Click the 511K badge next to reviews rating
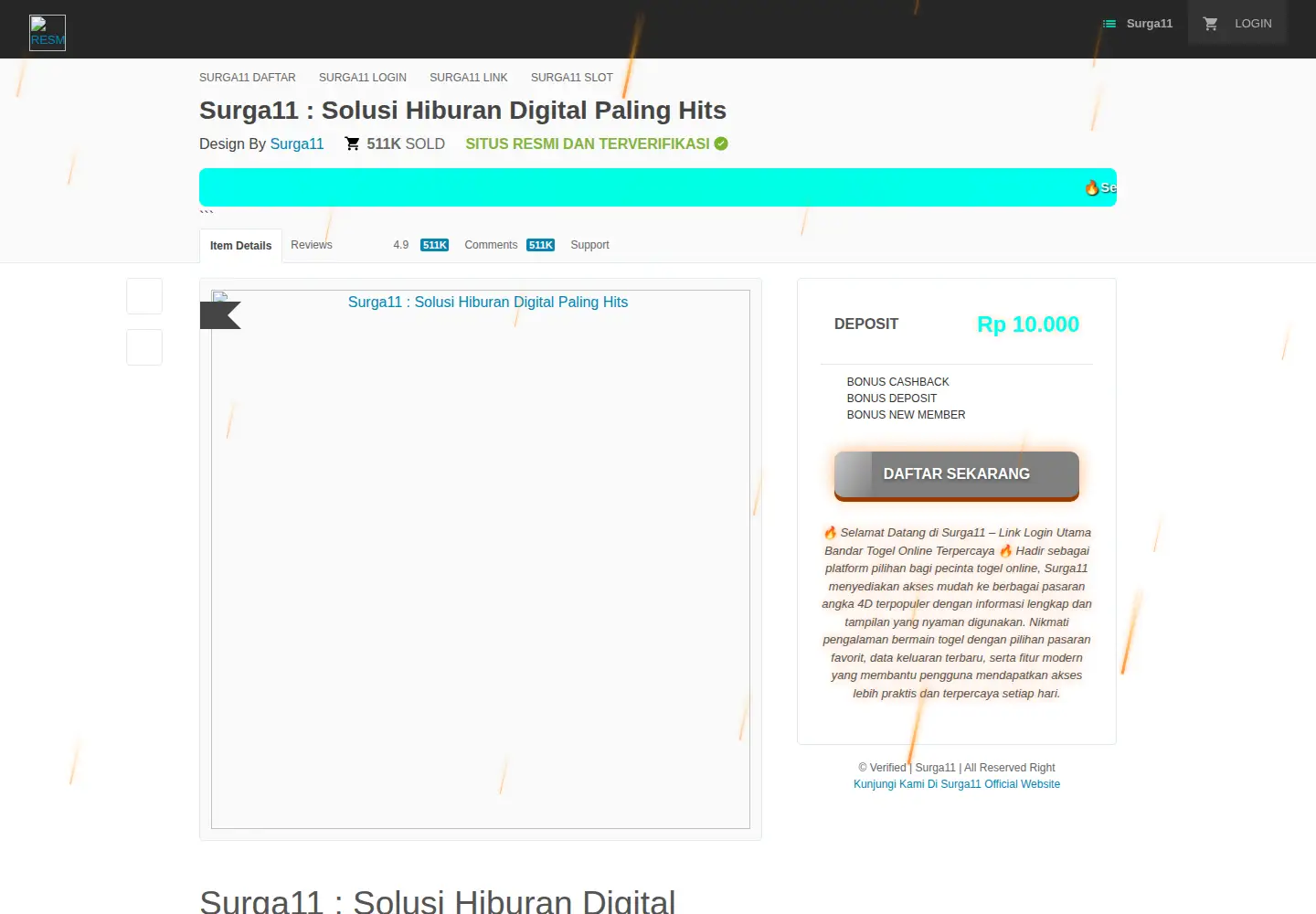 (435, 245)
